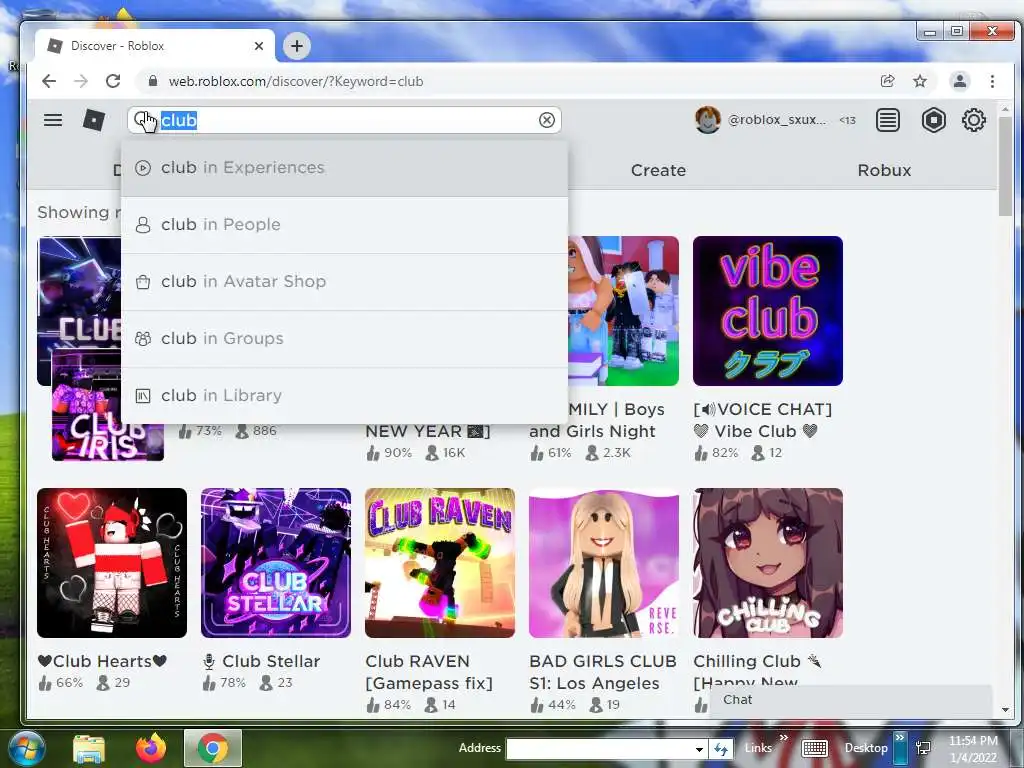
Task: Click the taskbar Address input box
Action: [x=599, y=749]
